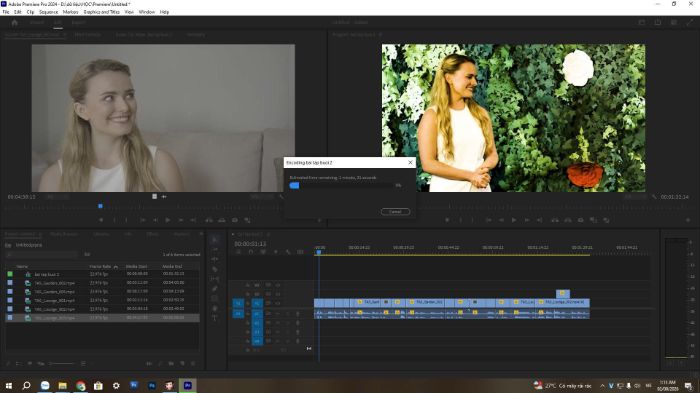700x393 pixels.
Task: Click Export Frame camera in Source monitor
Action: [x=235, y=220]
